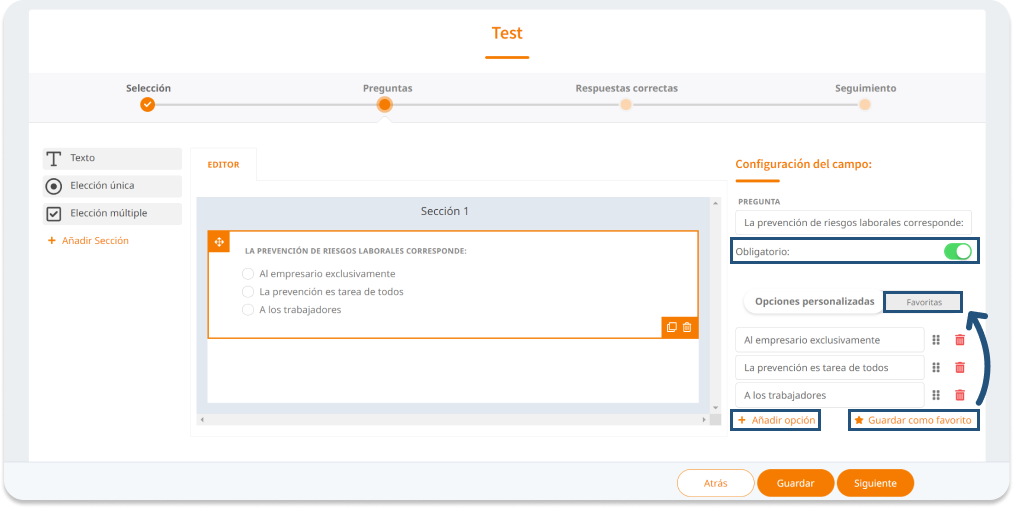1014x508 pixels.
Task: Open the Opciones personalizadas tab
Action: [814, 301]
